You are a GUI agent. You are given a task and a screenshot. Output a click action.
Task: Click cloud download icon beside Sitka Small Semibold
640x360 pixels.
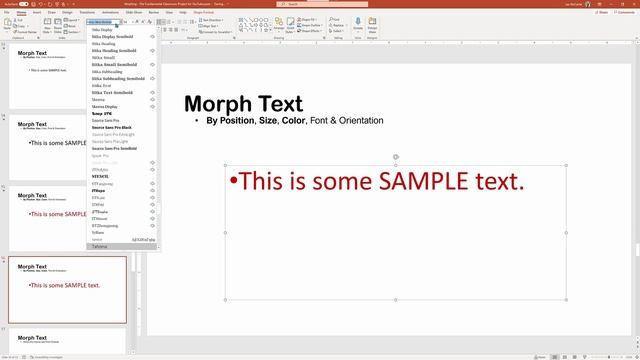tap(152, 64)
